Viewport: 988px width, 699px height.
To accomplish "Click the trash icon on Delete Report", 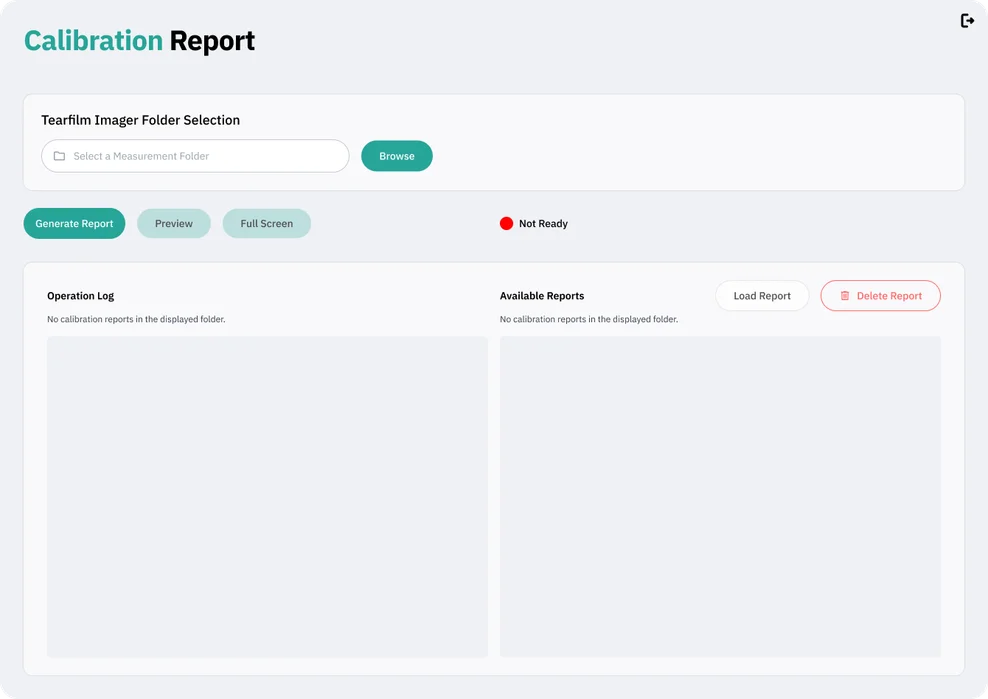I will coord(844,296).
